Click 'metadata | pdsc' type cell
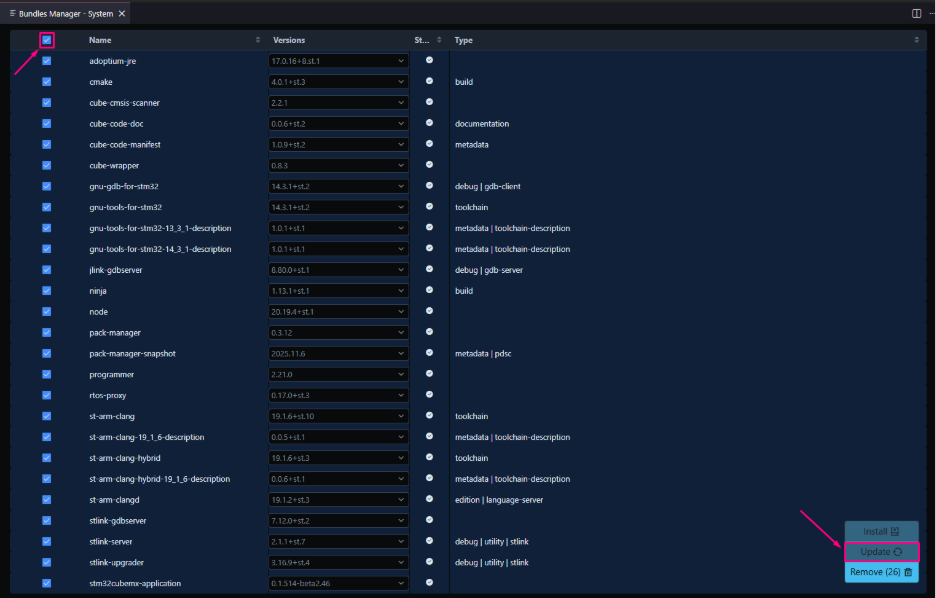 [483, 353]
